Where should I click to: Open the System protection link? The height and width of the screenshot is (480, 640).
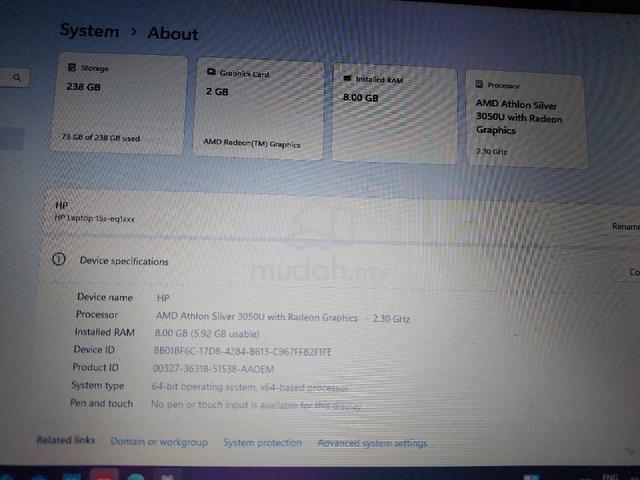coord(262,443)
